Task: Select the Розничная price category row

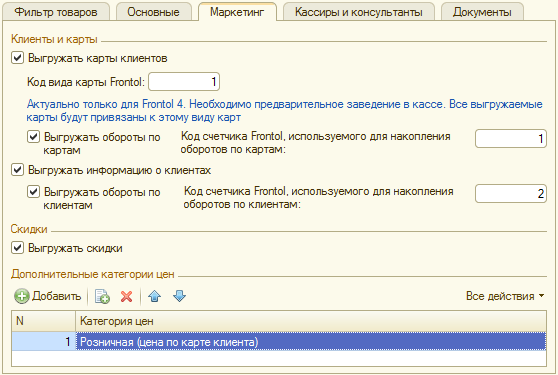Action: 279,342
